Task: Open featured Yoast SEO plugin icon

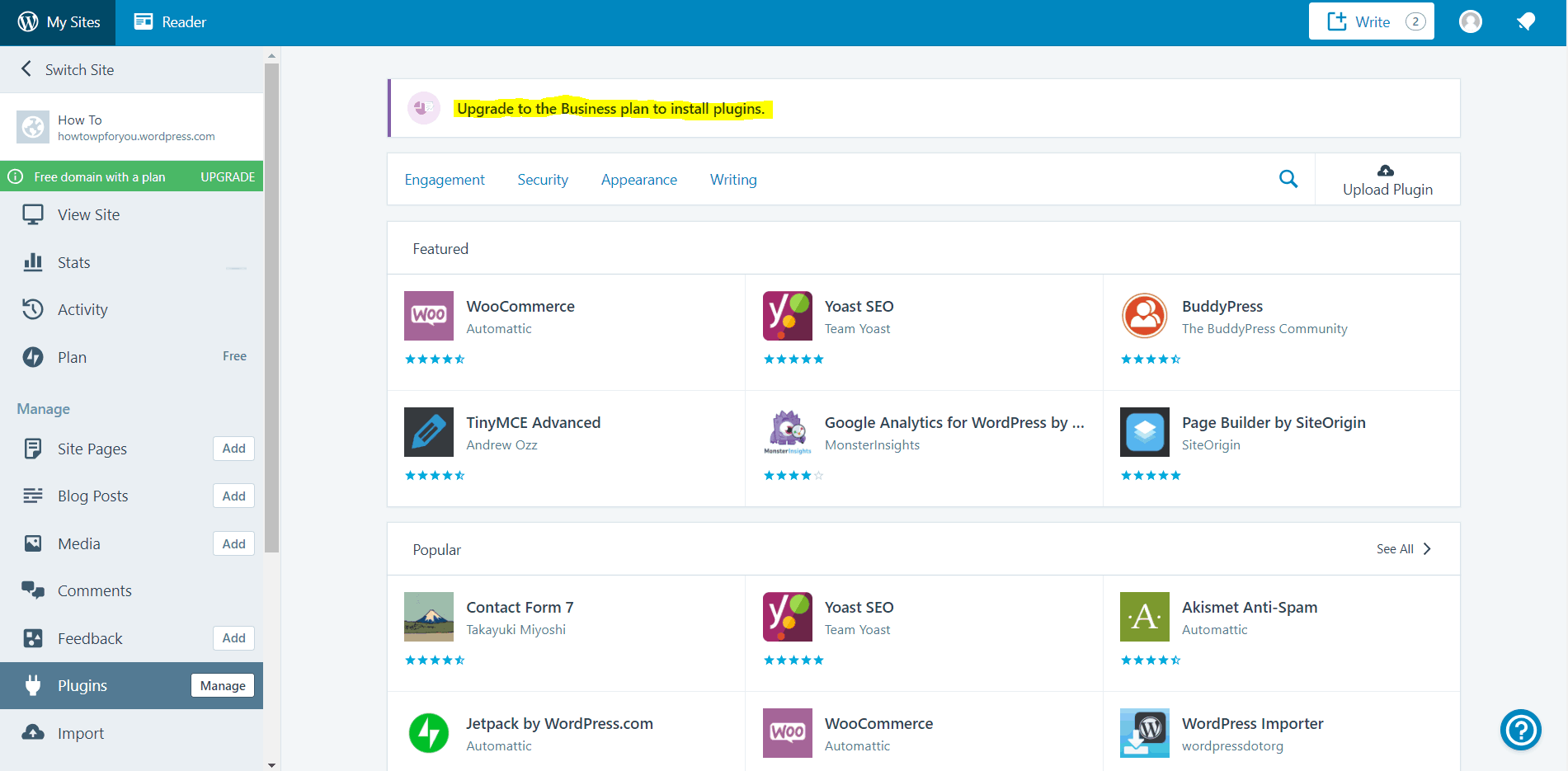Action: point(788,316)
